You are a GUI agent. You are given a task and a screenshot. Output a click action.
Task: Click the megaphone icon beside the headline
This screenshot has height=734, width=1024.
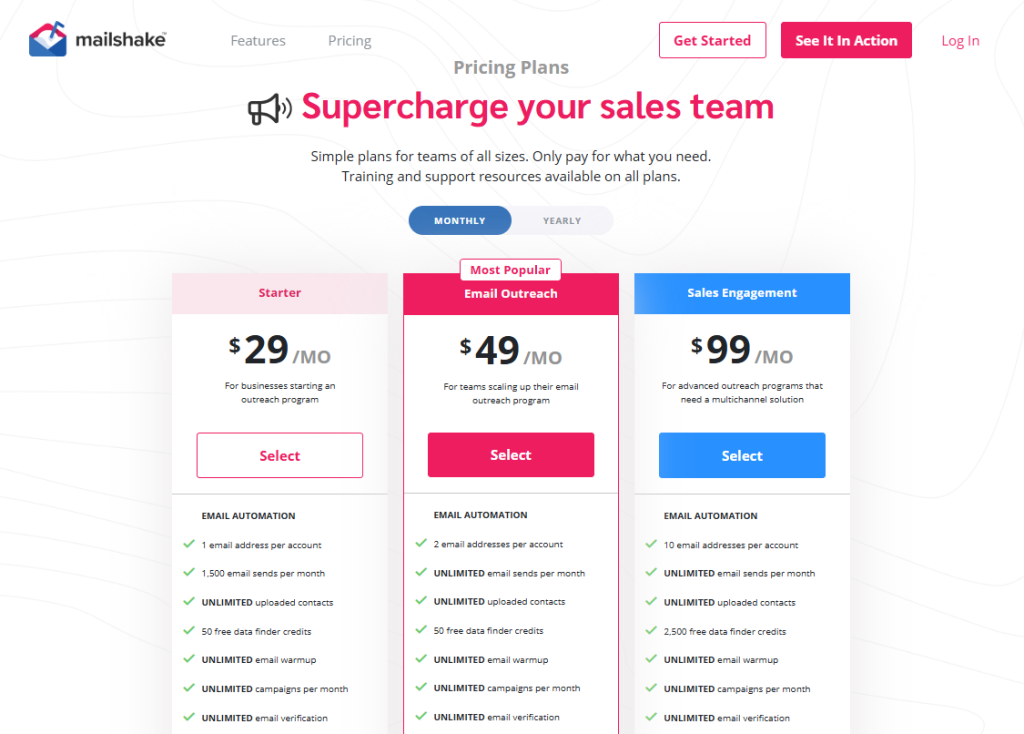point(268,106)
